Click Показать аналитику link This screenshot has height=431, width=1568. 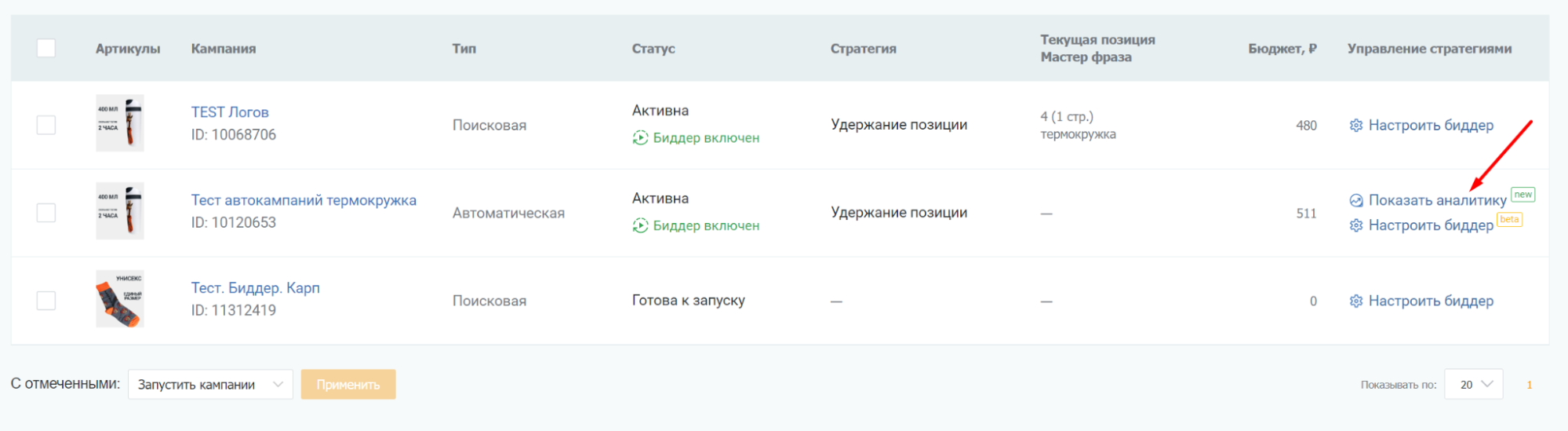1437,201
